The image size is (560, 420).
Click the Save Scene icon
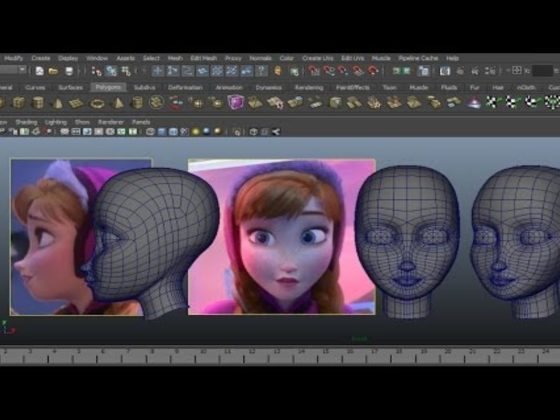point(69,71)
